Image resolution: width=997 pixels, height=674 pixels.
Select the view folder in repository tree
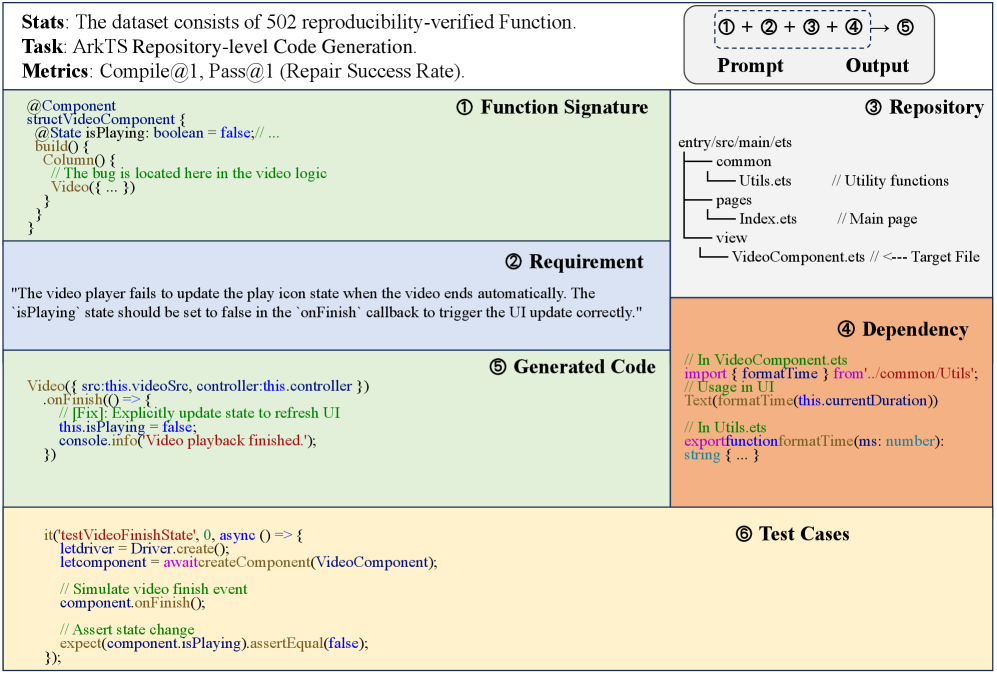tap(731, 238)
